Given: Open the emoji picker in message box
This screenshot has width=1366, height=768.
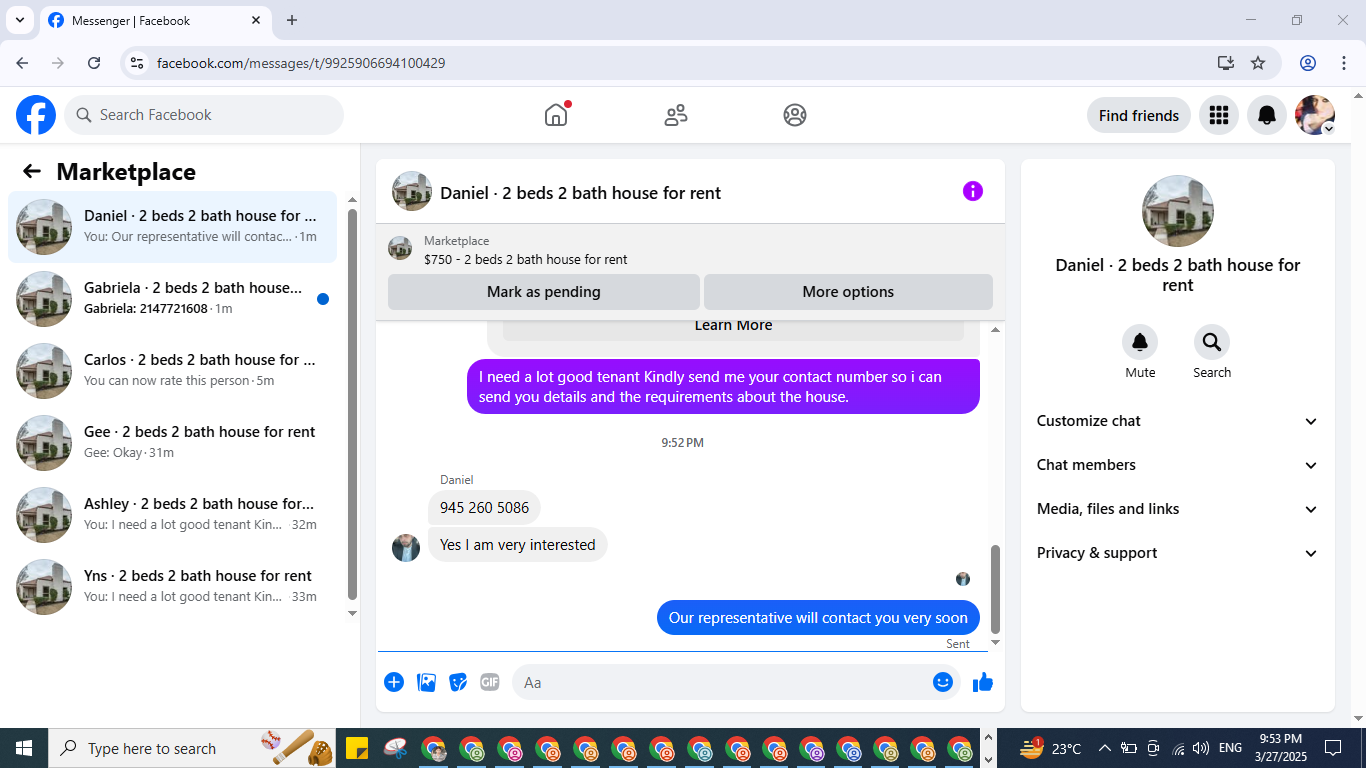Looking at the screenshot, I should click(x=943, y=682).
